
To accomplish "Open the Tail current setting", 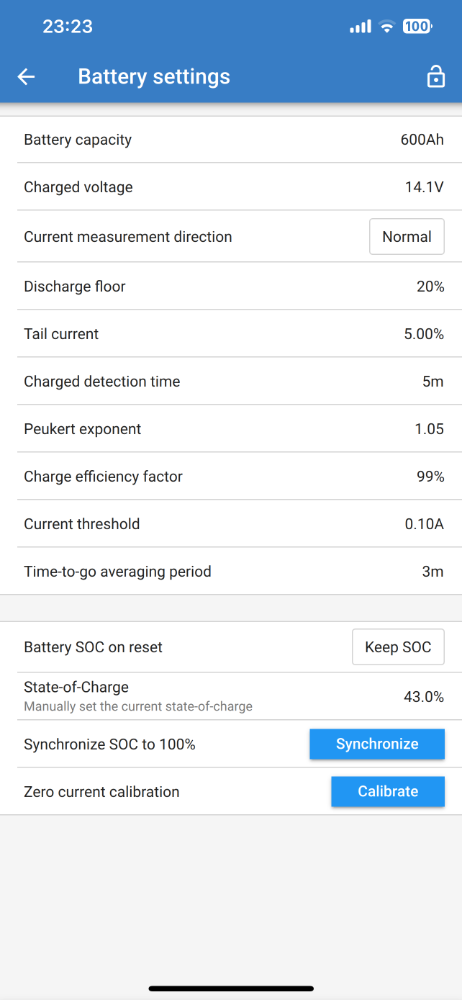I will point(231,334).
